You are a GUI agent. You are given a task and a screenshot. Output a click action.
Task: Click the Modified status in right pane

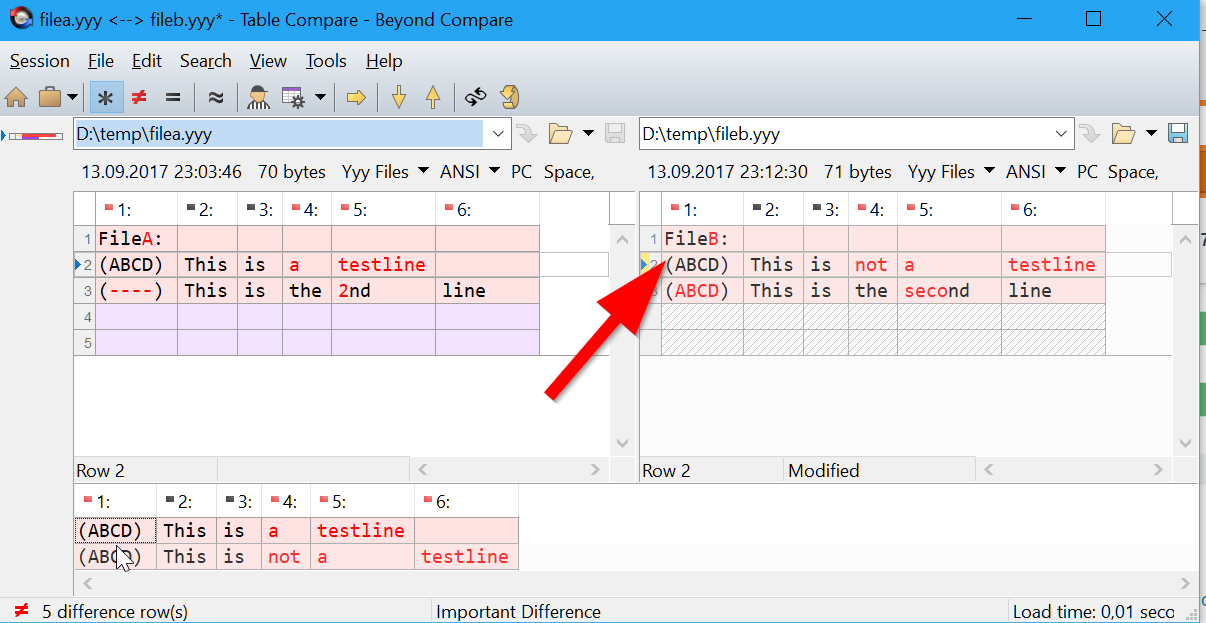tap(824, 470)
